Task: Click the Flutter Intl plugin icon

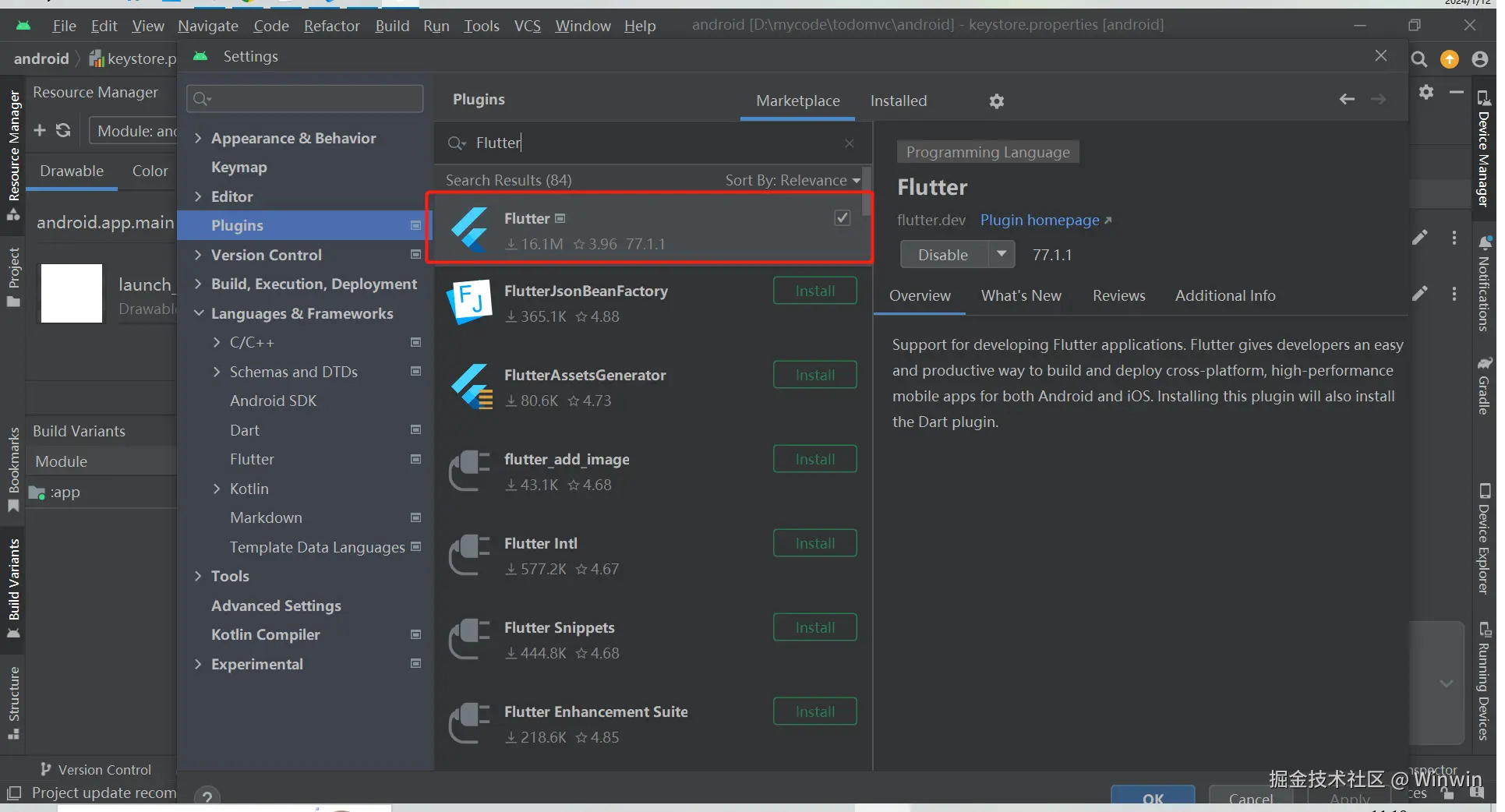Action: [469, 555]
